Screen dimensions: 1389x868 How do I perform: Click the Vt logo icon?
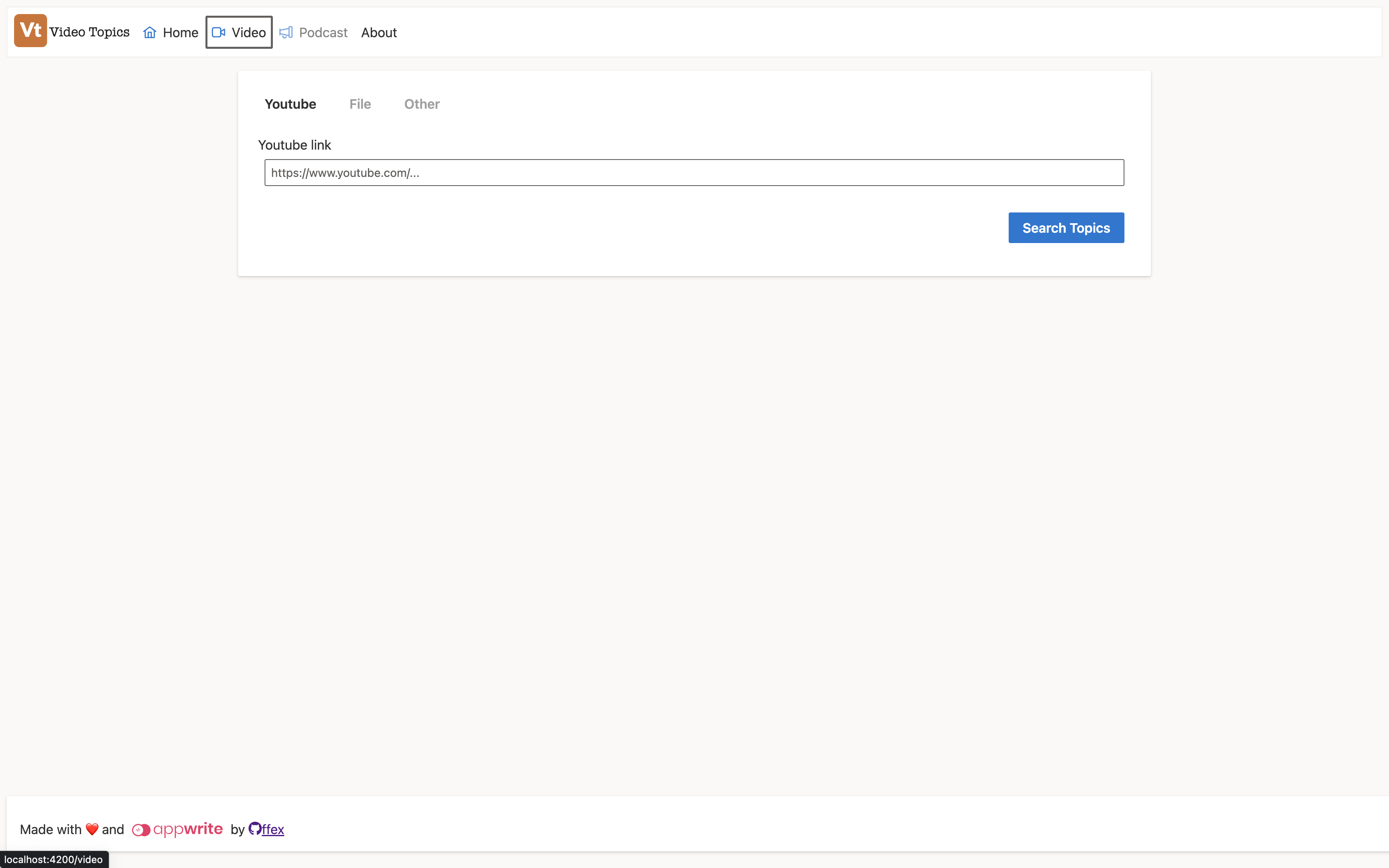point(31,31)
